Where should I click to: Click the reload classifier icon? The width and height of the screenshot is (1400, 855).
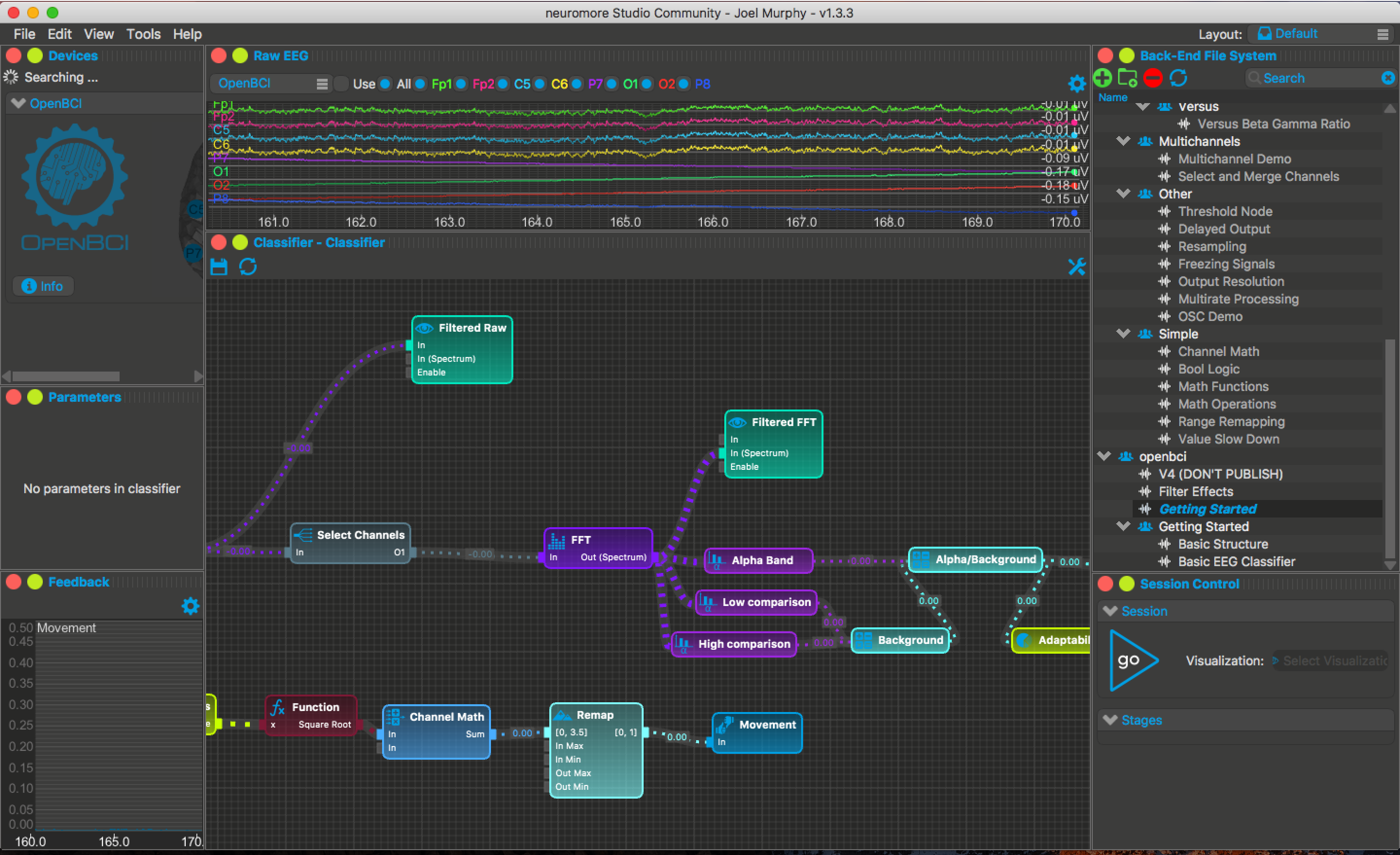tap(248, 267)
